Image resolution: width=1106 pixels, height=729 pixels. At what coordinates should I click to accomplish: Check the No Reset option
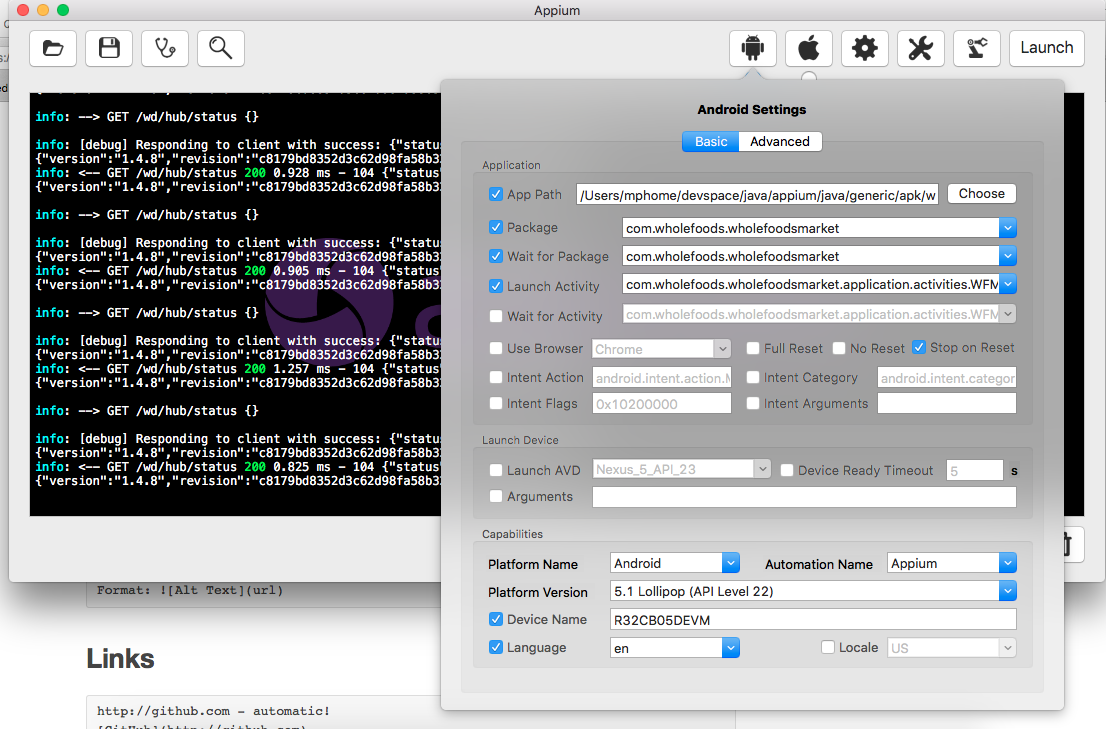tap(839, 348)
